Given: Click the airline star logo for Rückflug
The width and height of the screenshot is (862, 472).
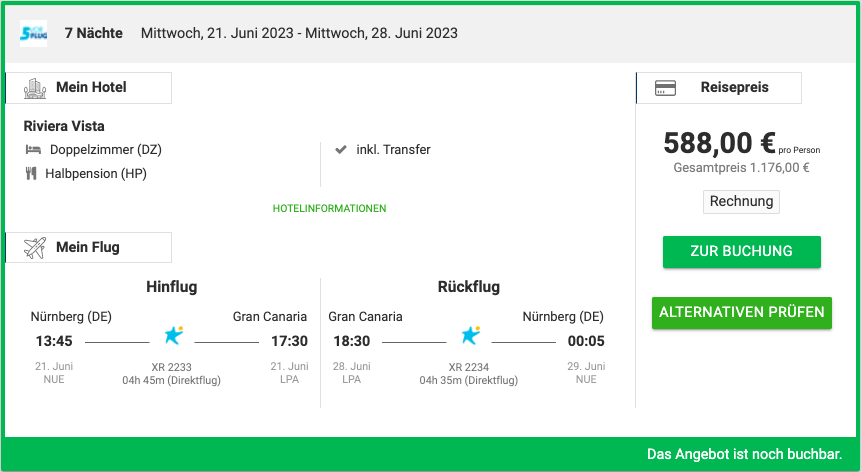Looking at the screenshot, I should click(471, 335).
